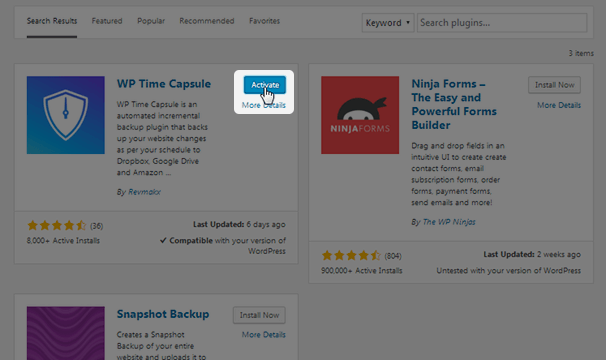Screen dimensions: 606x360
Task: Click the '3 items' count text
Action: tap(581, 53)
